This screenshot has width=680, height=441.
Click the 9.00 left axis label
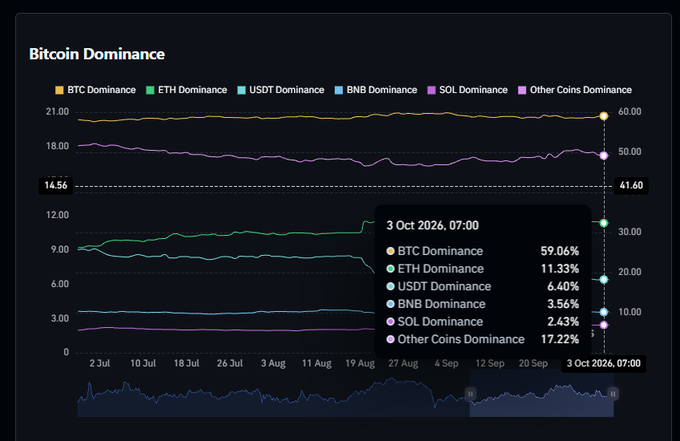[x=60, y=250]
